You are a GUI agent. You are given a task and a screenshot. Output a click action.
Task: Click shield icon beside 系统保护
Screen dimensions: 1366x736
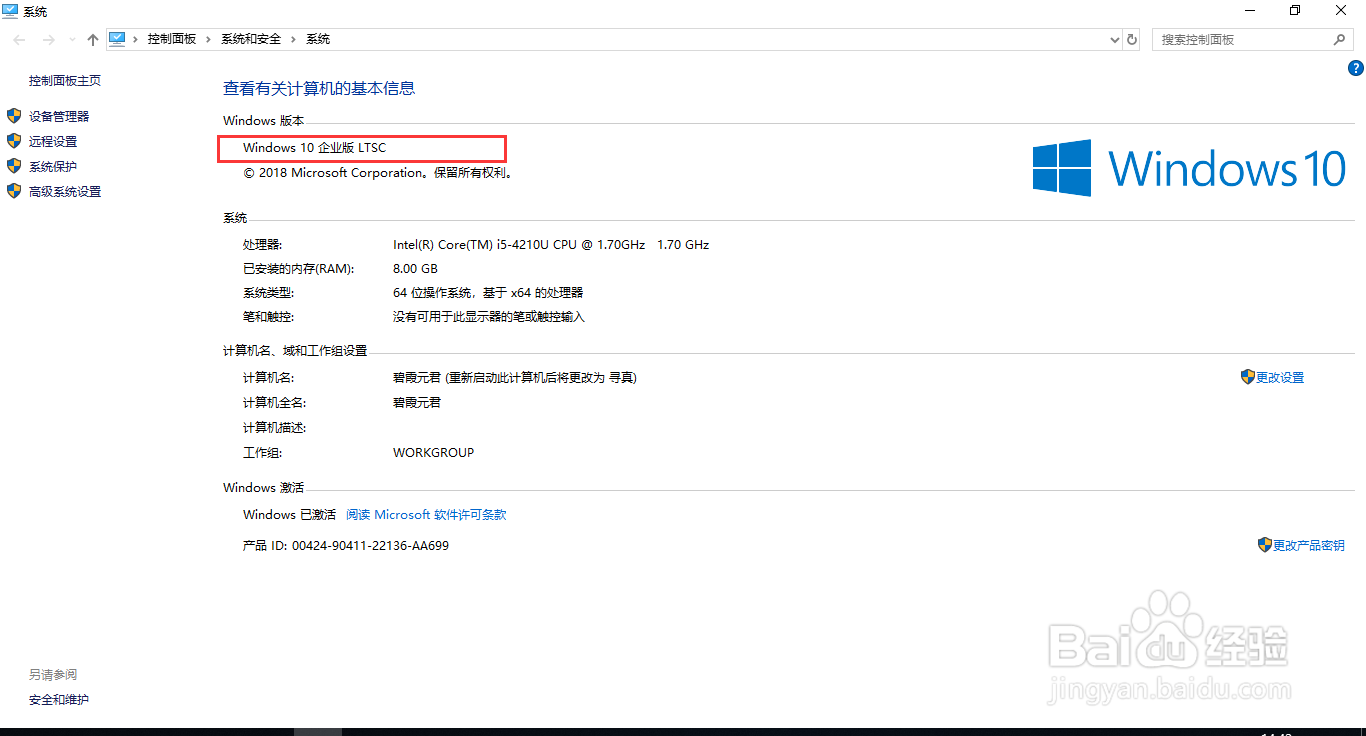14,166
